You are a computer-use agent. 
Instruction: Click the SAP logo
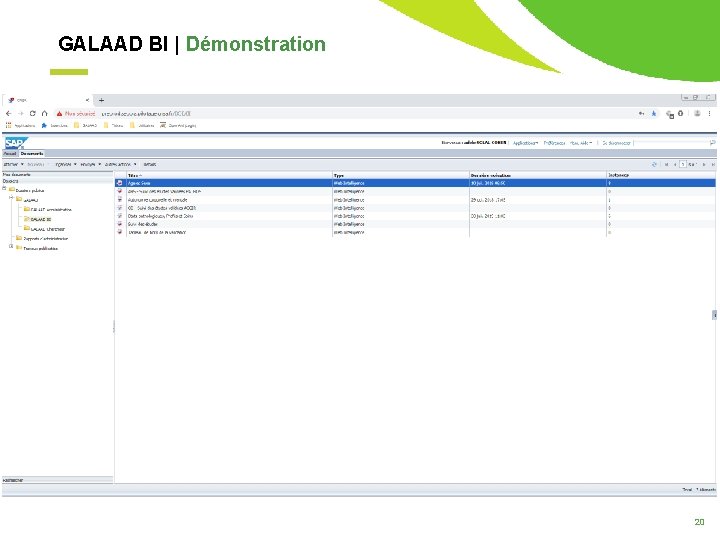point(16,143)
